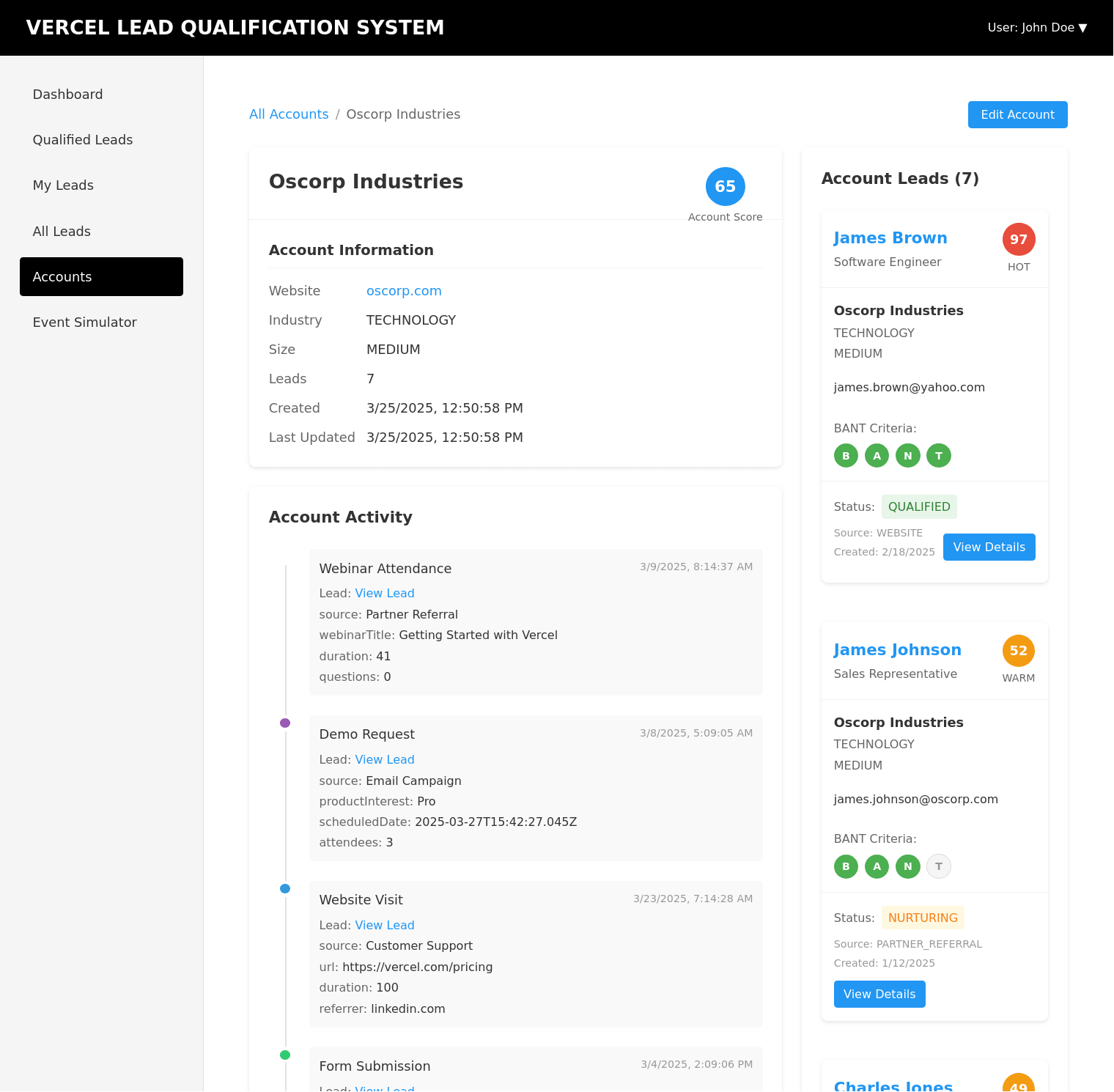Click James Brown's A BANT badge

tap(877, 456)
